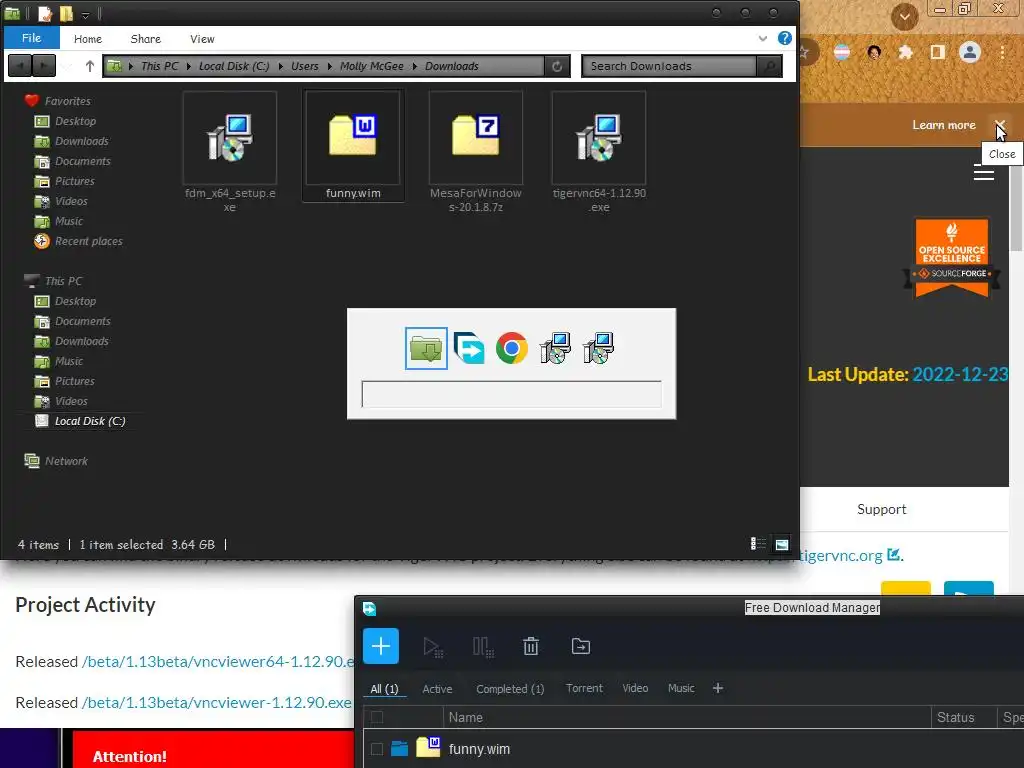Open the Share ribbon tab
This screenshot has width=1024, height=768.
(x=146, y=39)
